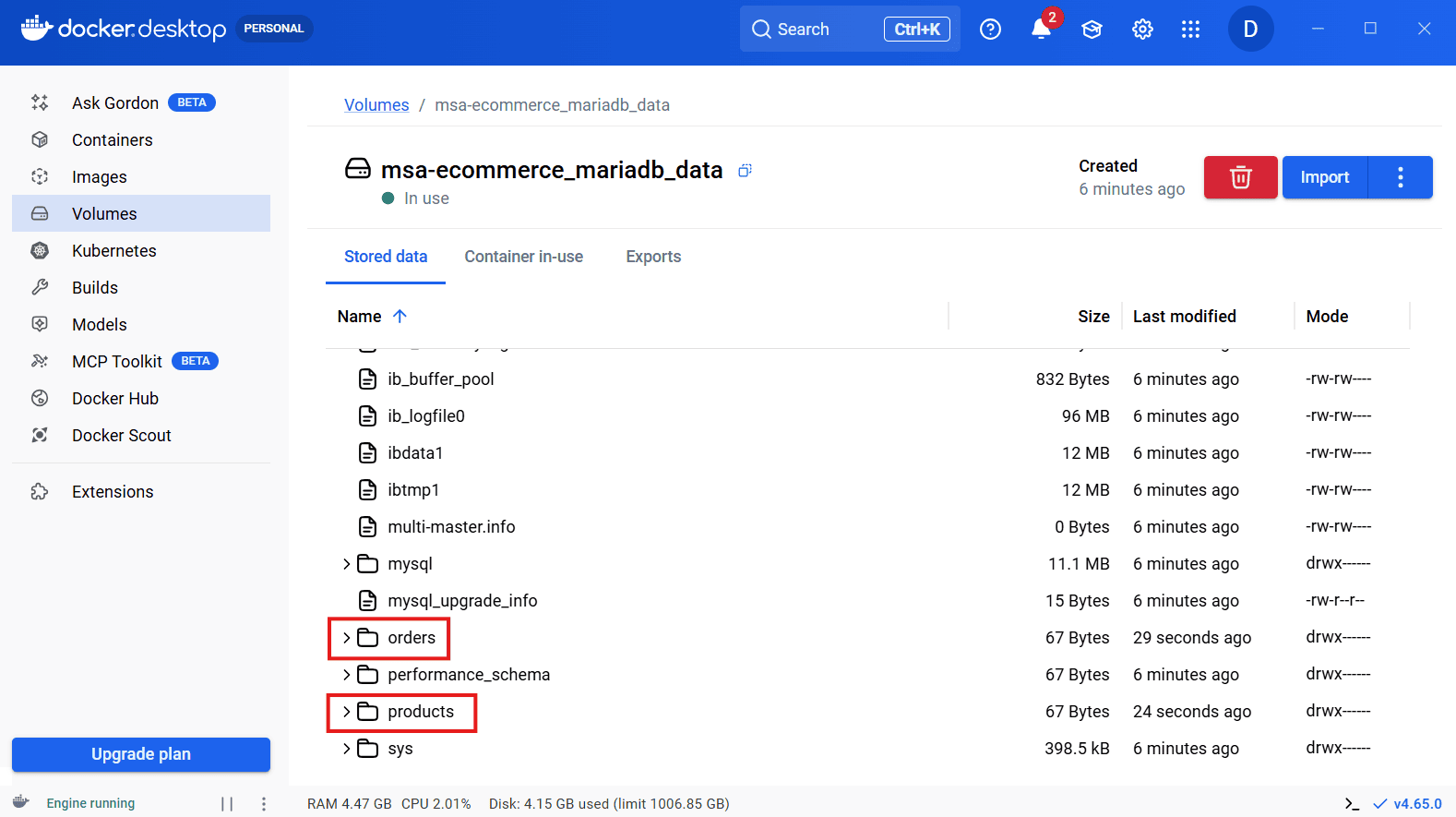Click the RAM 4.47 GB status entry
Screen dimensions: 1456x817
coord(350,804)
